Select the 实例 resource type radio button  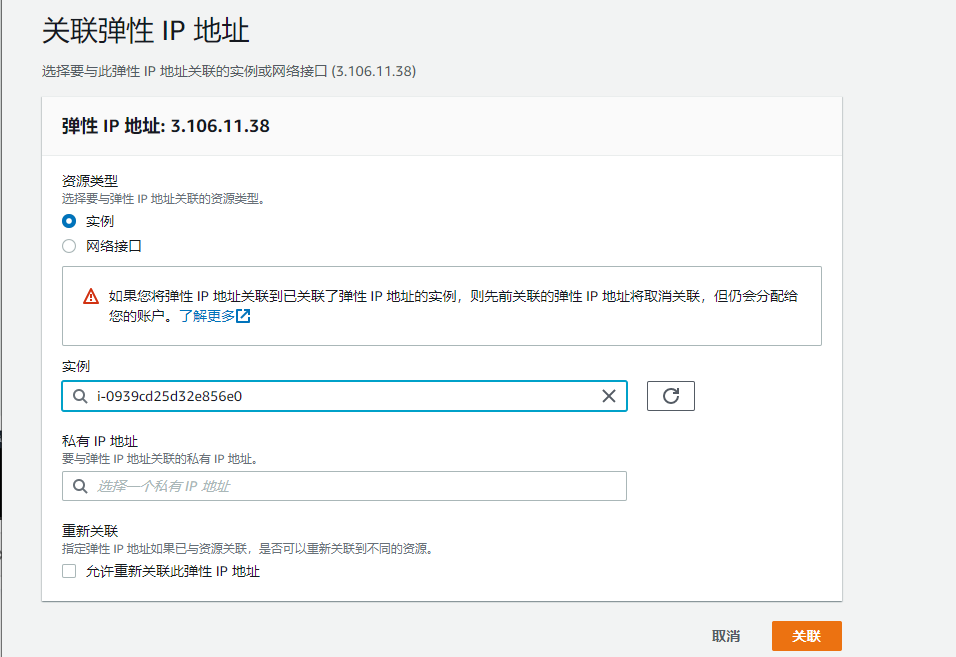click(69, 221)
